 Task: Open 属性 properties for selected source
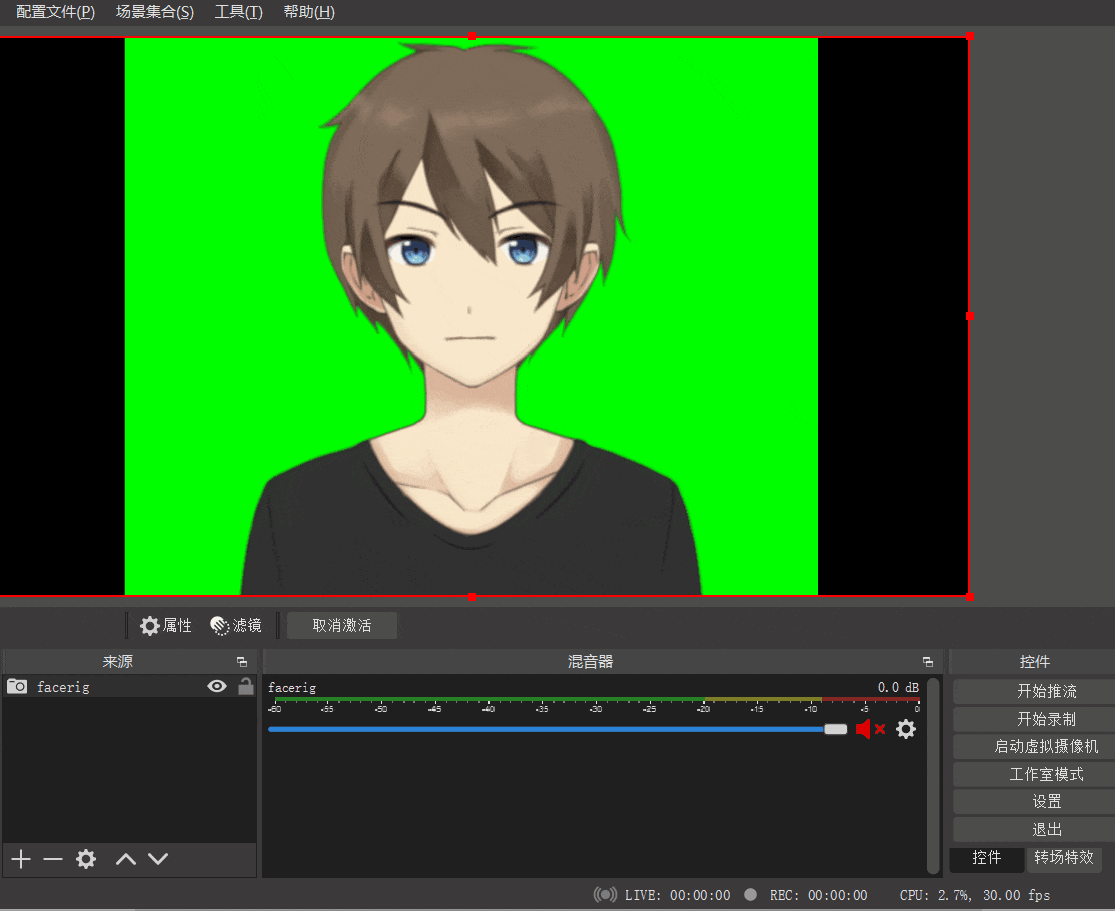[x=166, y=625]
